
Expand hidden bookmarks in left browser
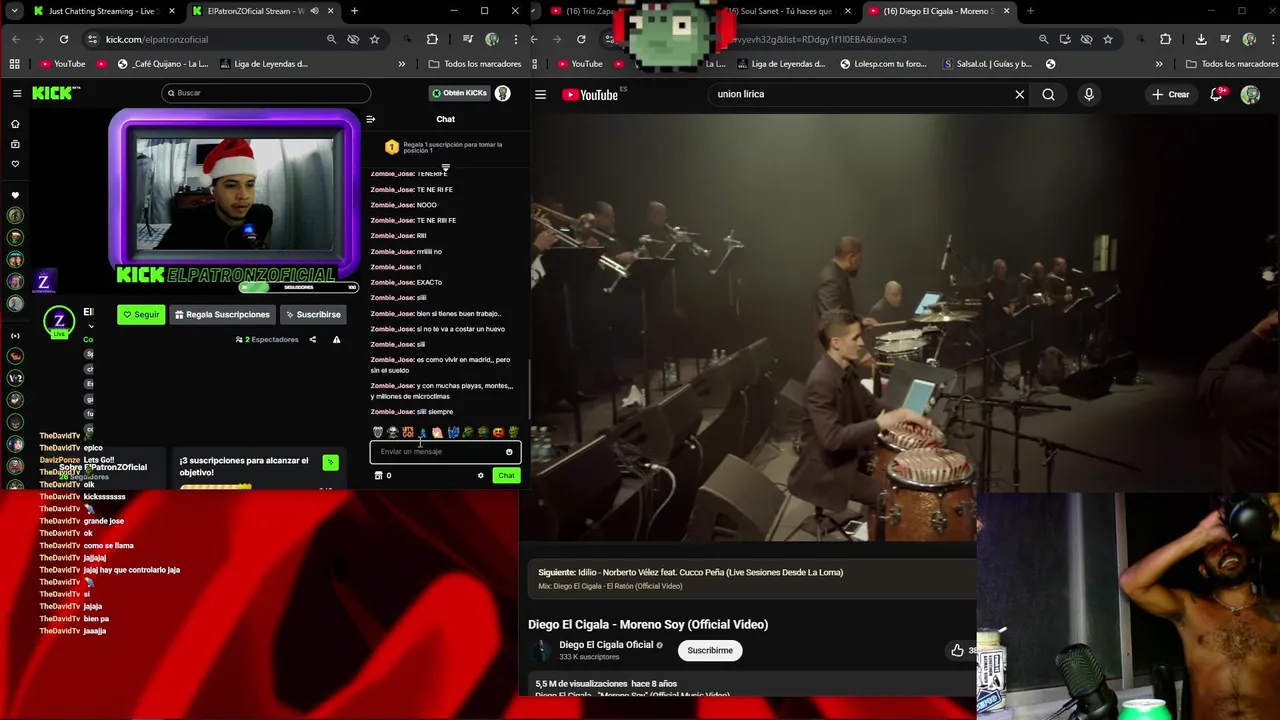tap(401, 64)
